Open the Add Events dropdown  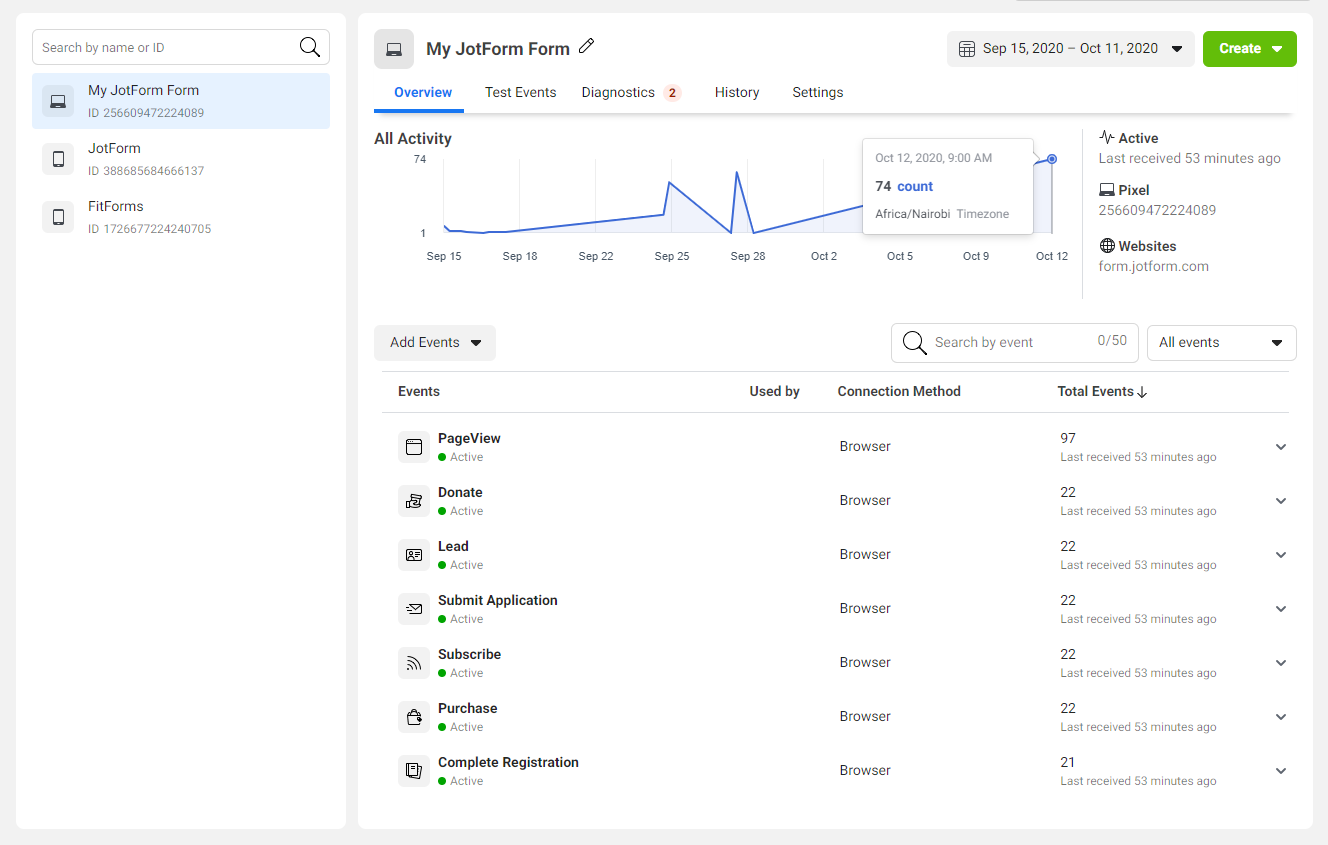[x=435, y=343]
